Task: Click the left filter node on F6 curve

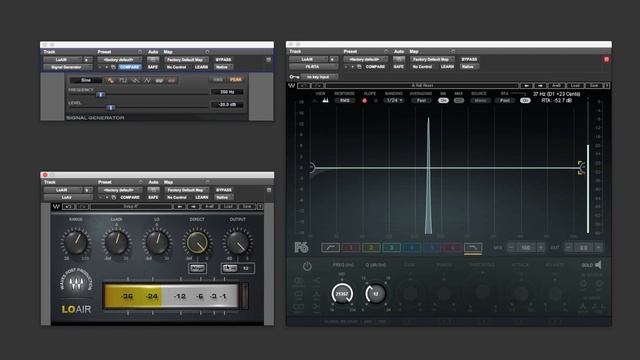Action: coord(311,167)
